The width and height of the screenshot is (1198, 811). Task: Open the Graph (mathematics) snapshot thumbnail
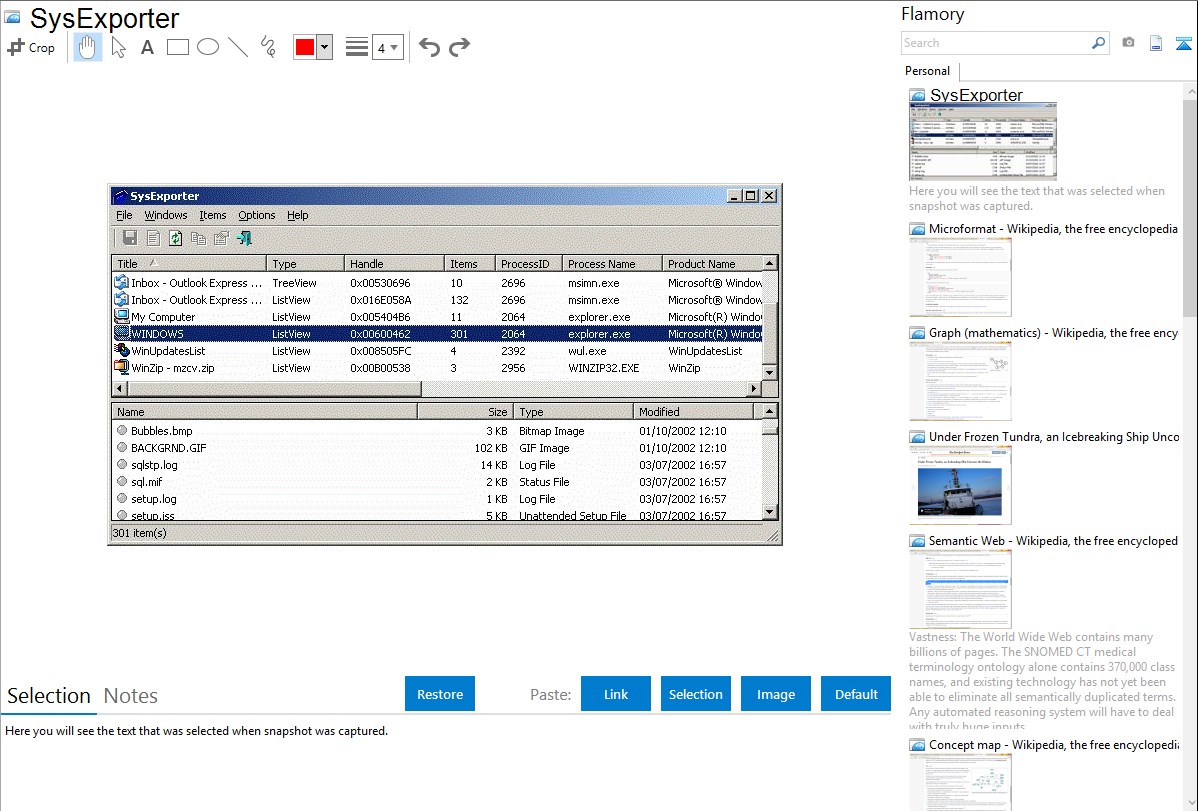tap(960, 381)
